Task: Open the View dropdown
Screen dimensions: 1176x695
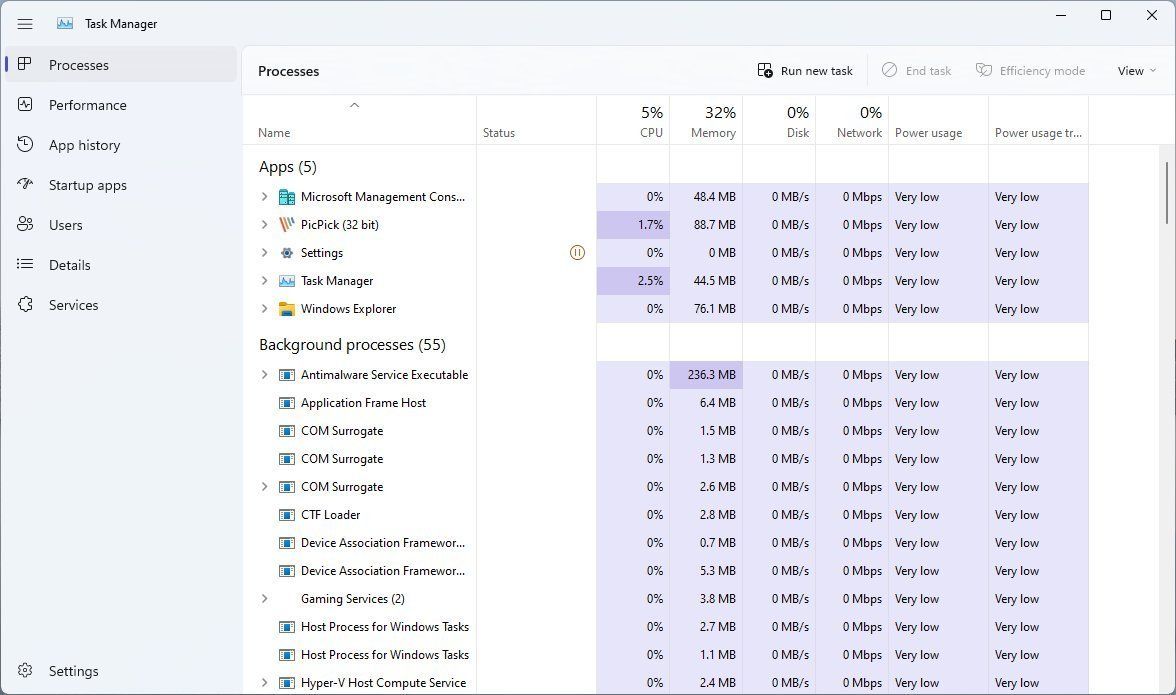Action: point(1136,70)
